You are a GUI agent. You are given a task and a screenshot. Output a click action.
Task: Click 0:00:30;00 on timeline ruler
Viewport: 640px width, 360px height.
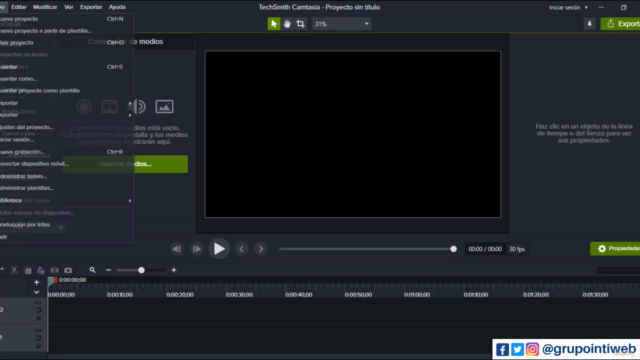tap(239, 294)
